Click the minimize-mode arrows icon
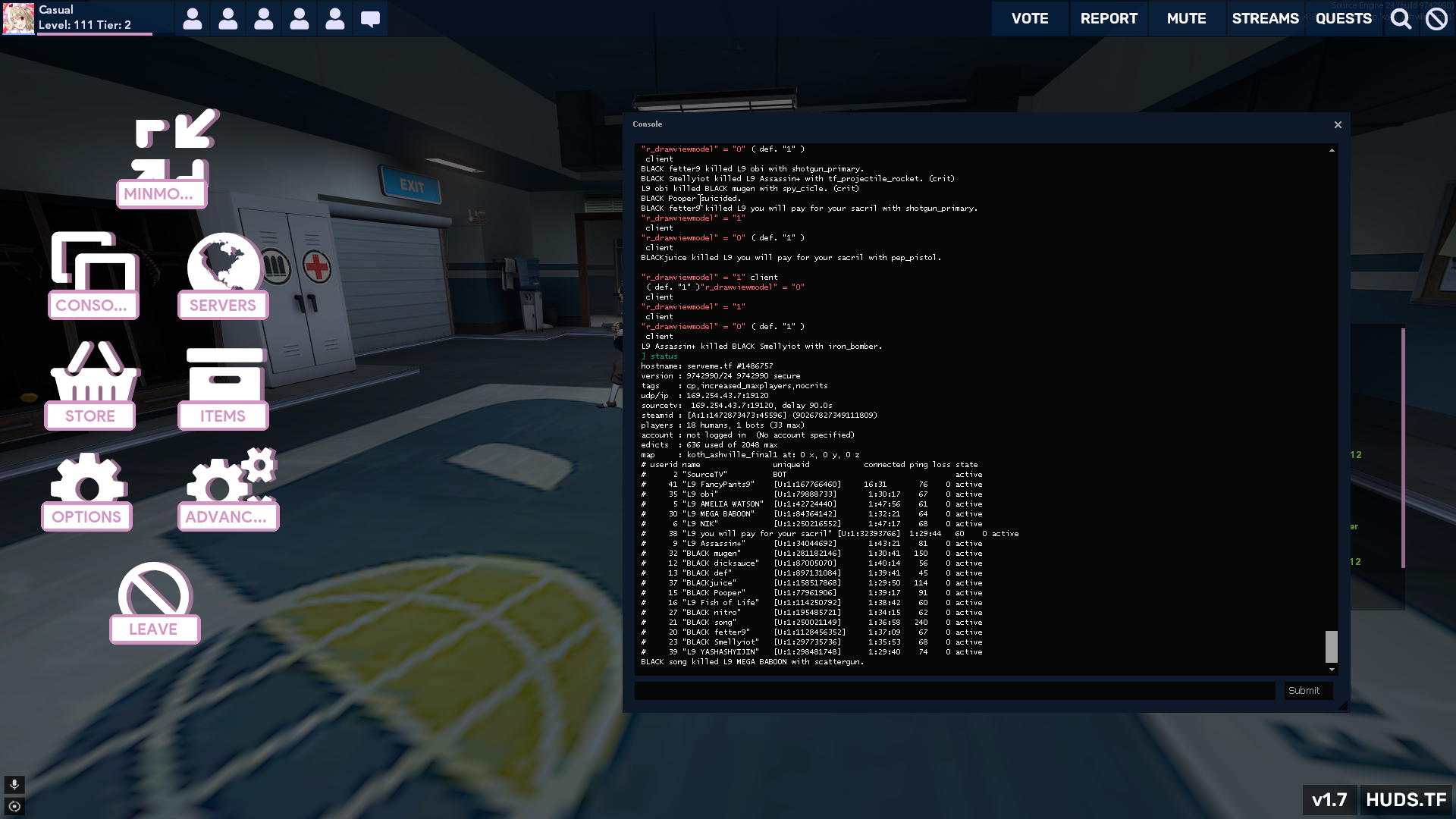 [176, 144]
